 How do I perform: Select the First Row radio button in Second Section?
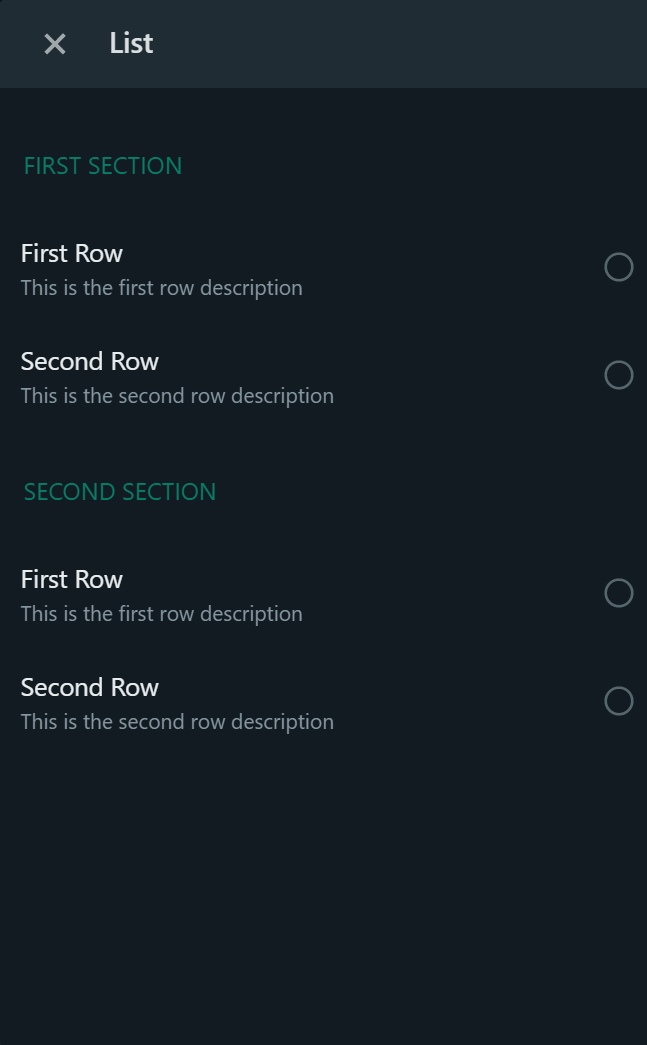pyautogui.click(x=619, y=593)
